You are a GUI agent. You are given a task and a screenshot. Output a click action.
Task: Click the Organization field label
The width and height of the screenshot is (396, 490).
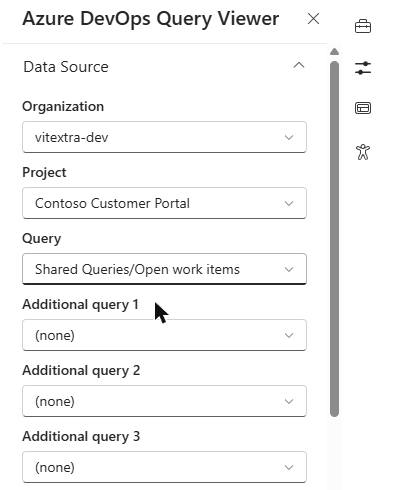[x=63, y=107]
